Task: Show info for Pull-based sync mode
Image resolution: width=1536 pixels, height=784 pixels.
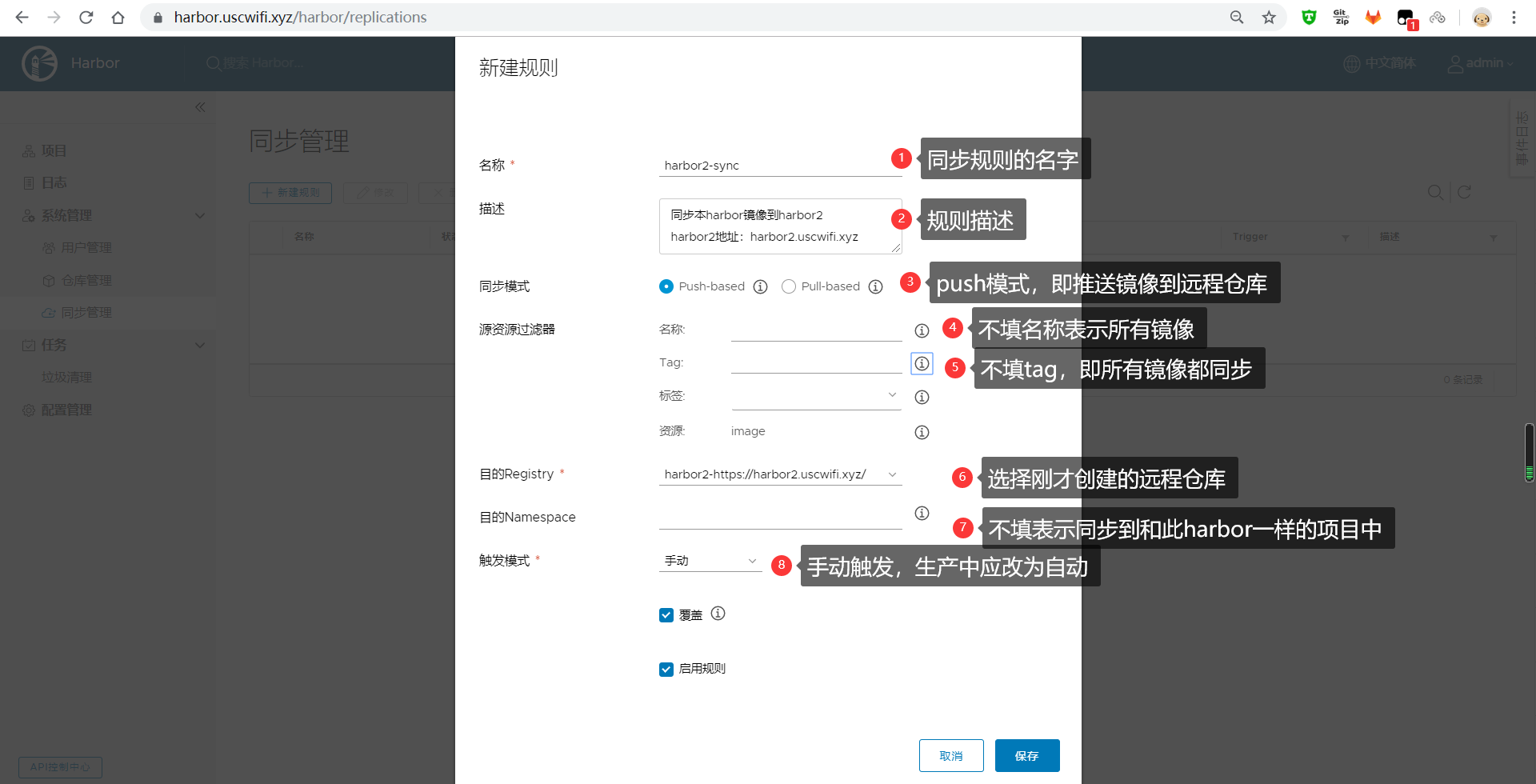Action: coord(875,286)
